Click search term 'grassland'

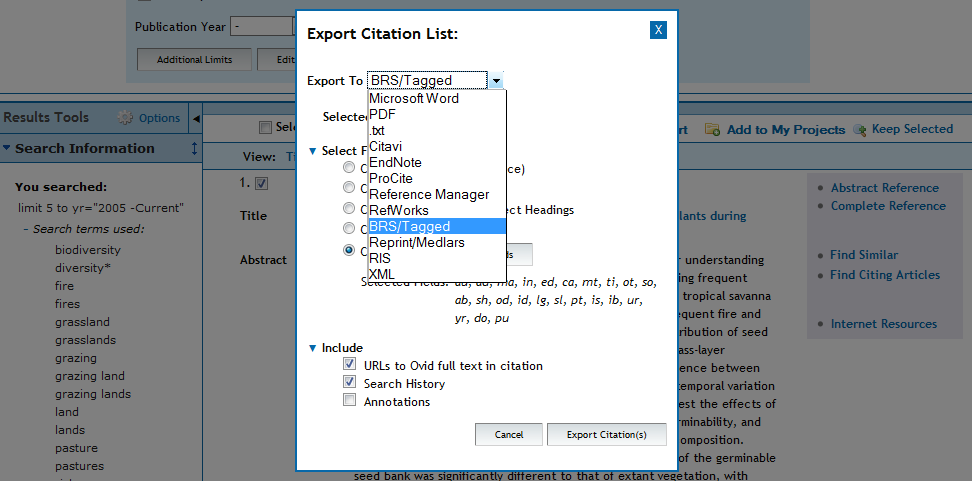[82, 322]
